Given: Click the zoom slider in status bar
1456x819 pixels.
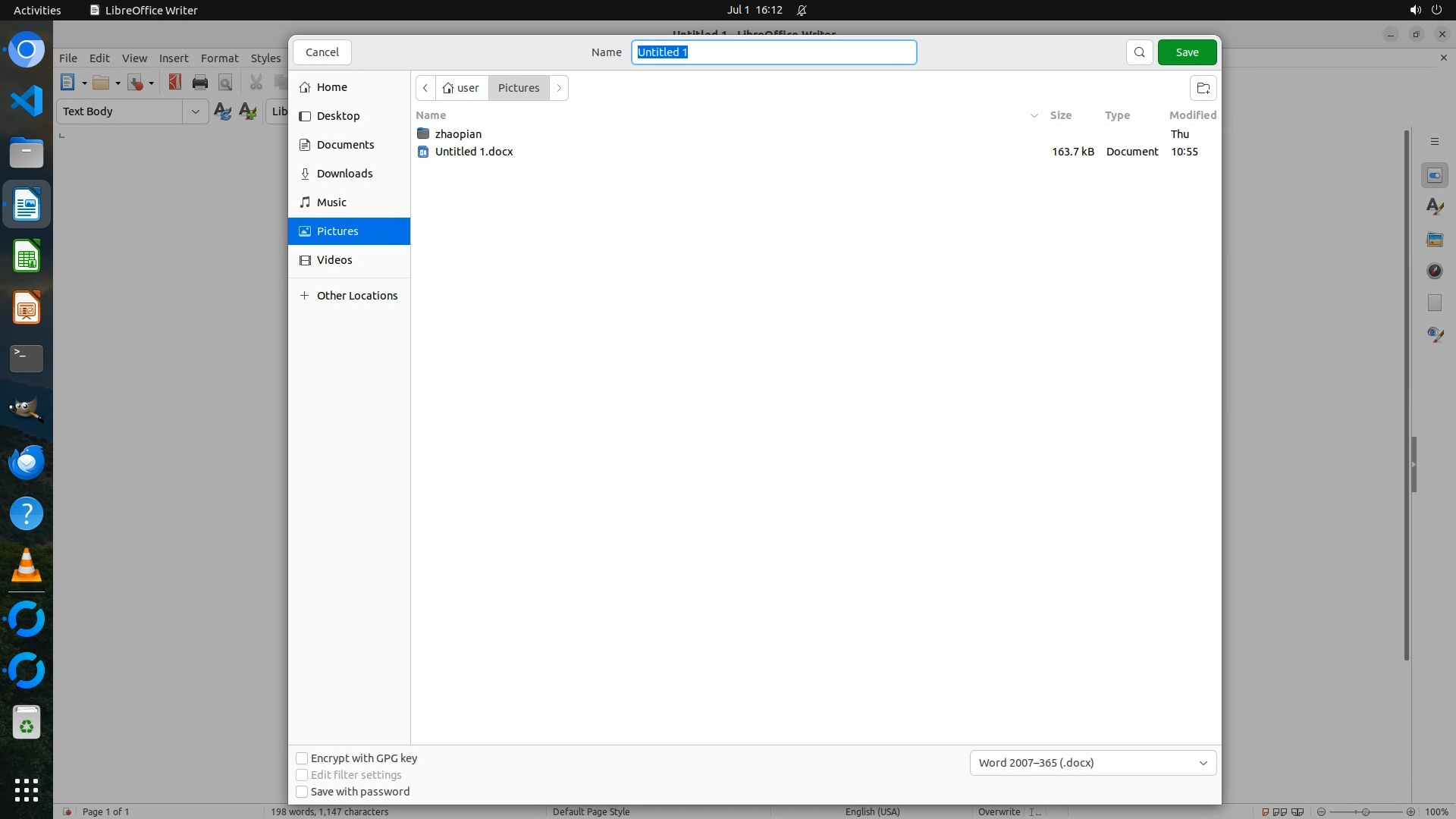Looking at the screenshot, I should point(1365,811).
